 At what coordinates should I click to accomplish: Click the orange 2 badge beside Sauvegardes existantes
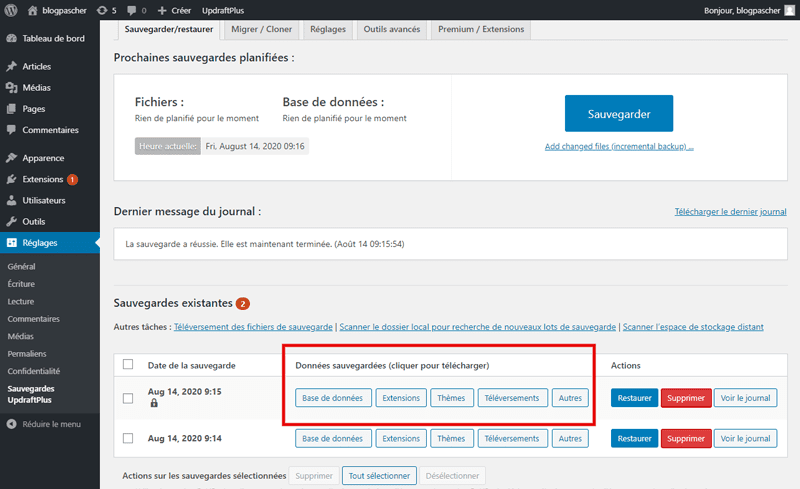243,304
